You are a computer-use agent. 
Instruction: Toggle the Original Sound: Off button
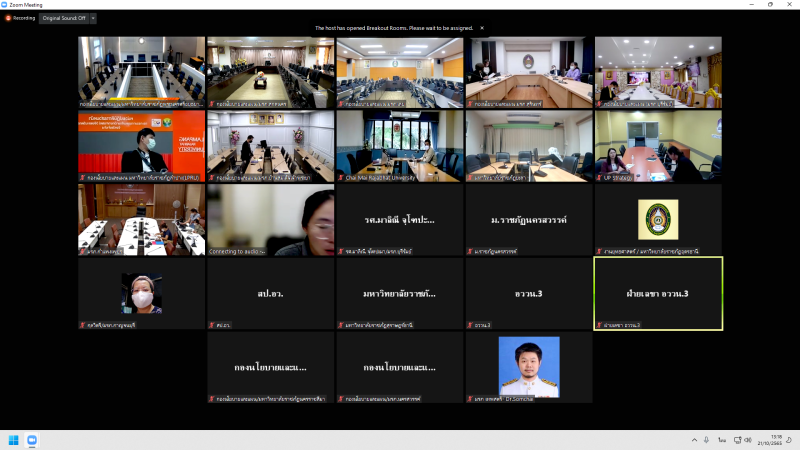click(64, 18)
